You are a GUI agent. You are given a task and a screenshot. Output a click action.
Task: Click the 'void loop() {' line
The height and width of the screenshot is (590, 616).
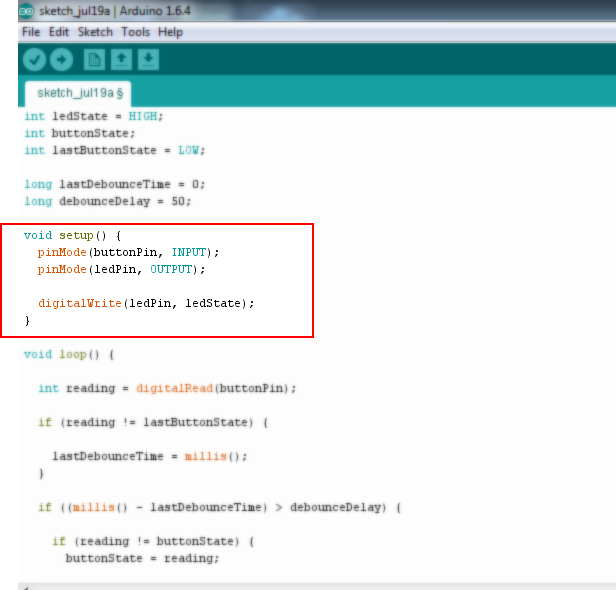point(69,354)
